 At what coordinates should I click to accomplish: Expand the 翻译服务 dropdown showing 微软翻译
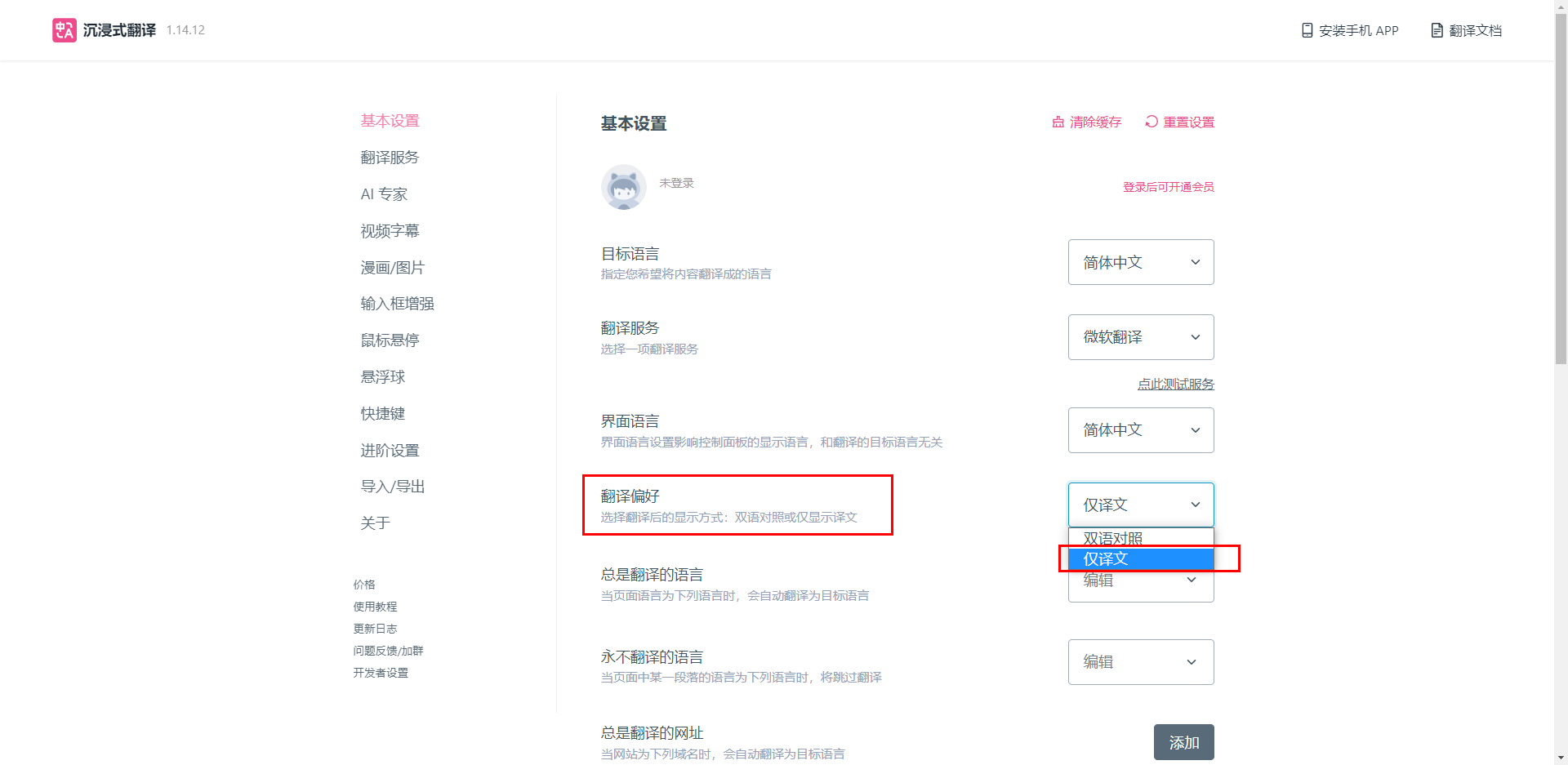click(1140, 337)
